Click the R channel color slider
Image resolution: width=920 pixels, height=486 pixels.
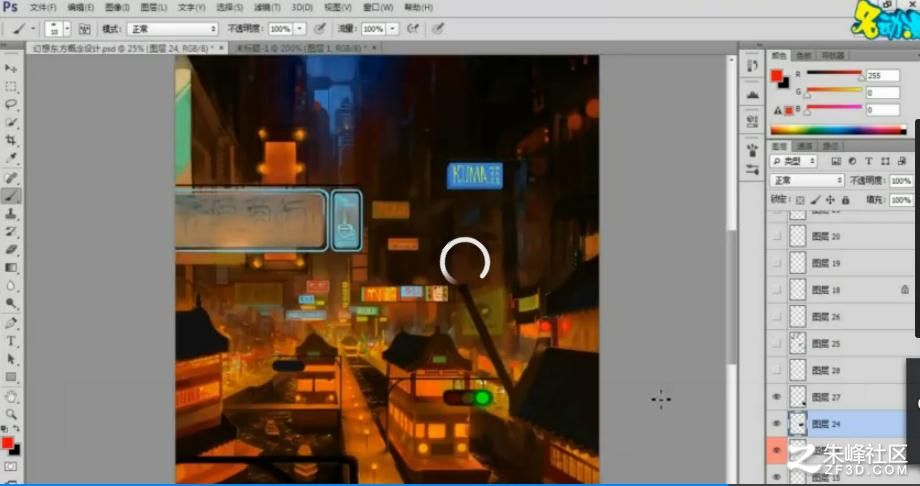(x=834, y=73)
